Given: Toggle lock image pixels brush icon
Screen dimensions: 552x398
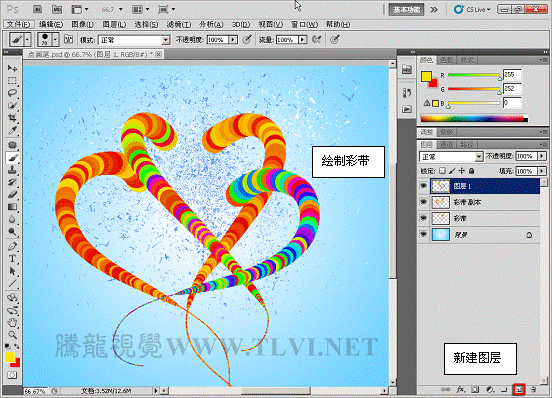Looking at the screenshot, I should coord(452,171).
